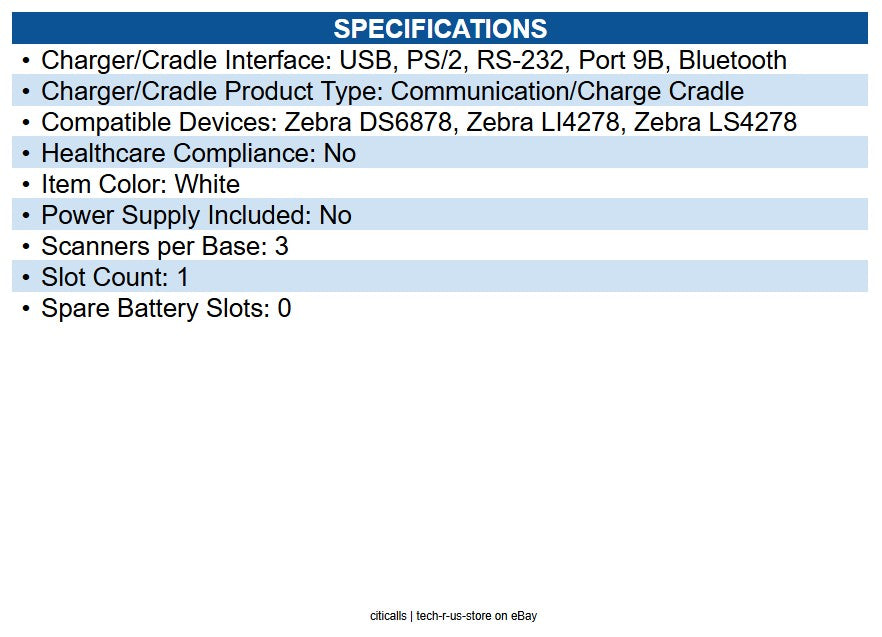Click the RS-232 interface text
Viewport: 882px width, 637px height.
point(518,60)
